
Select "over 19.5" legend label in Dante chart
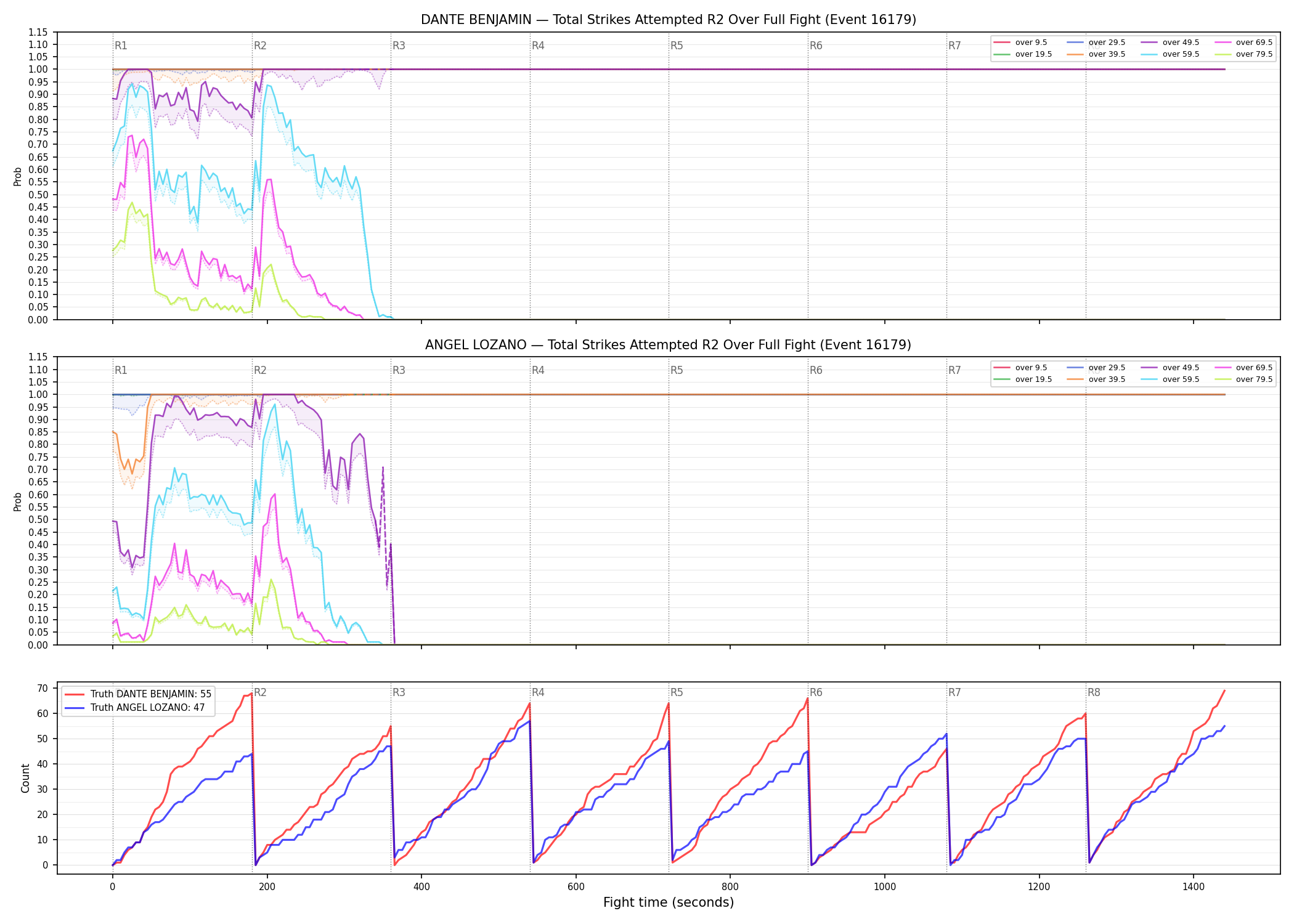coord(1033,54)
